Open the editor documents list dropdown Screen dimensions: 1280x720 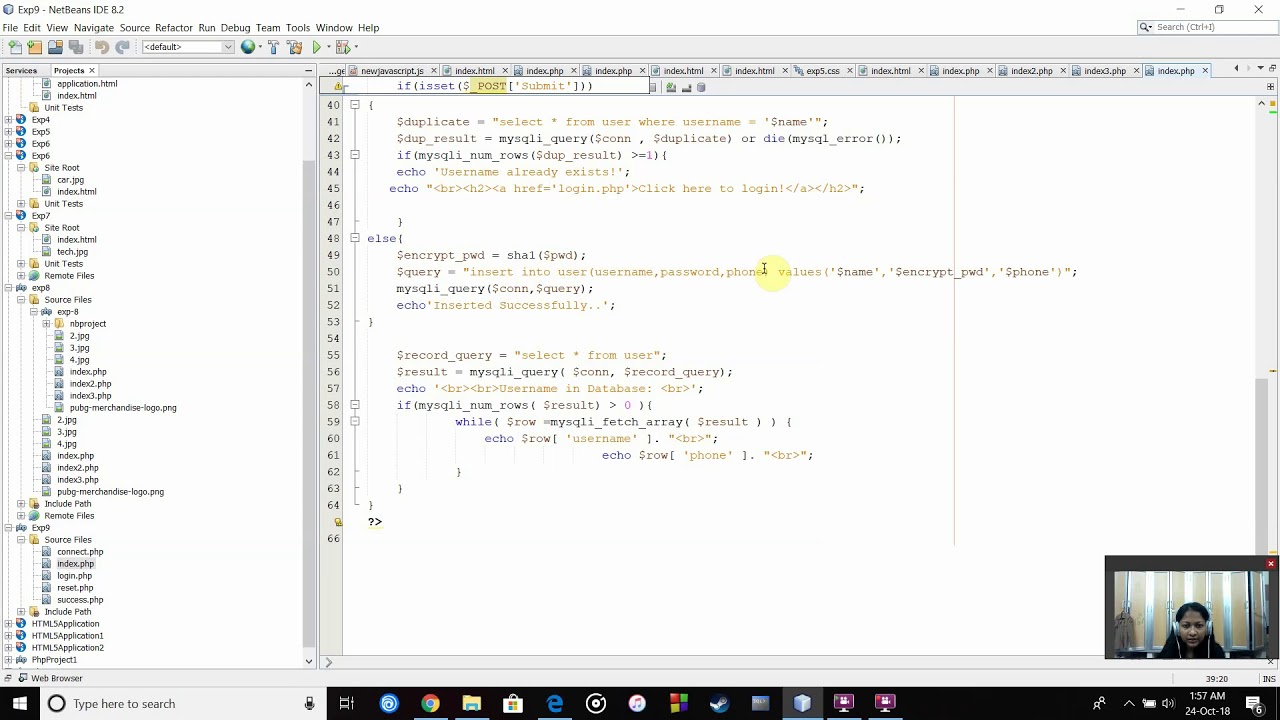[1259, 69]
